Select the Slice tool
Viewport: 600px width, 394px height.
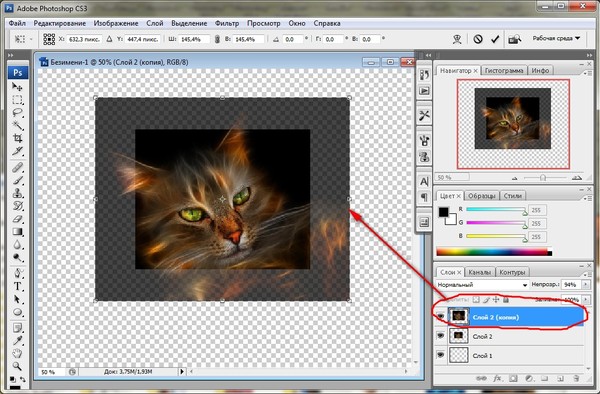click(17, 151)
